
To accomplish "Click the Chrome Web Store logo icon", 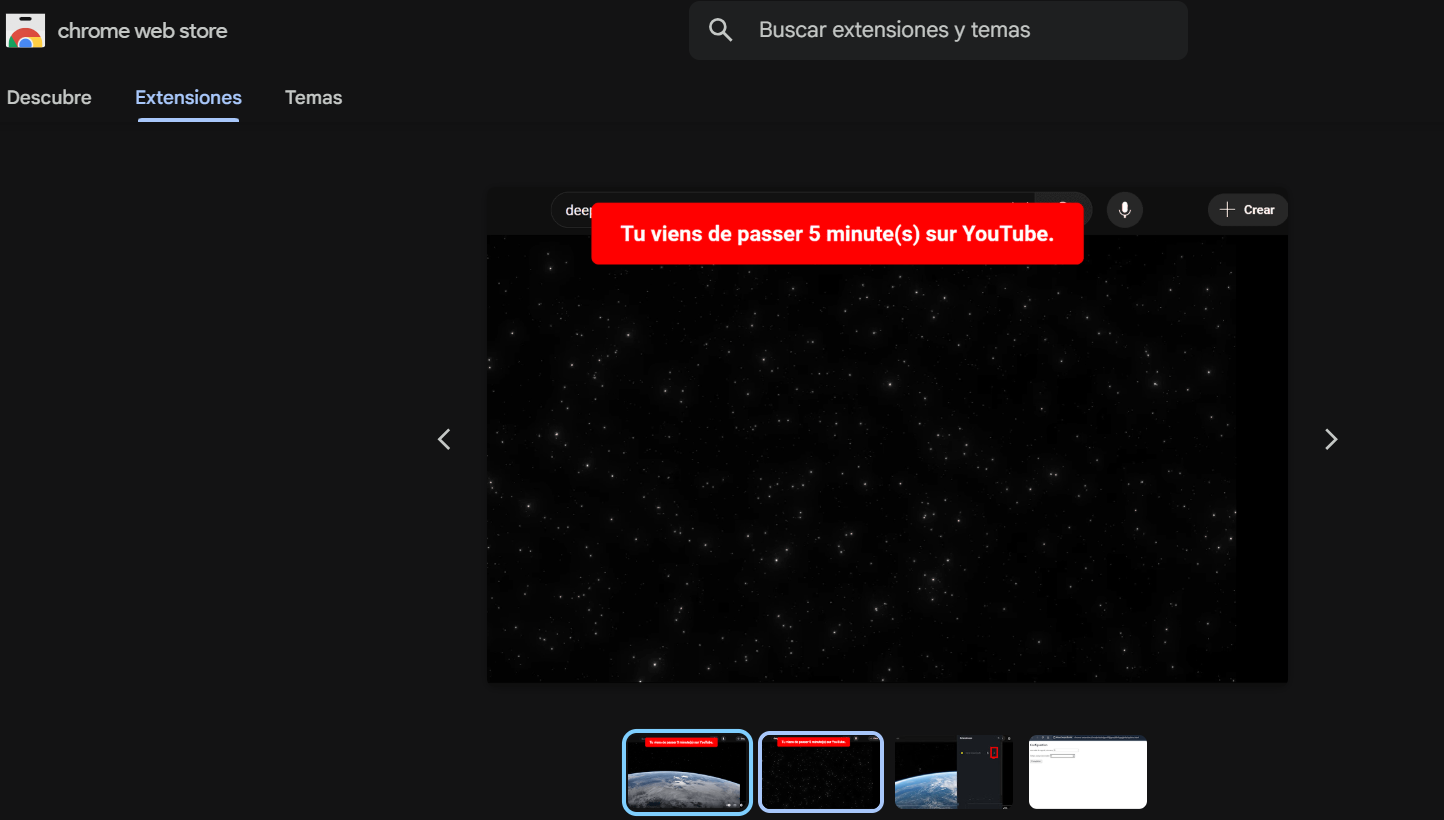I will 25,31.
